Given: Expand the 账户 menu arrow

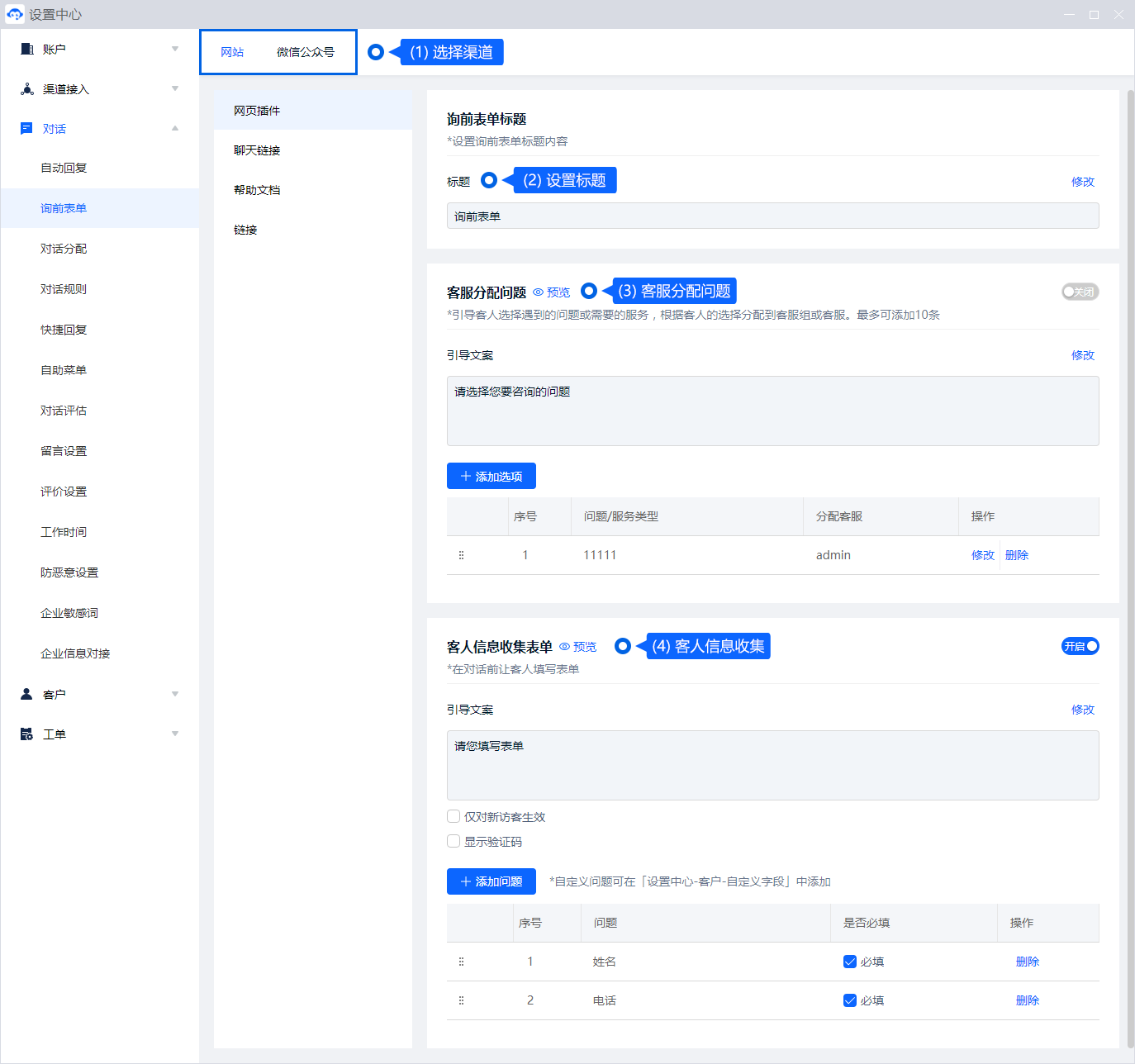Looking at the screenshot, I should (175, 50).
